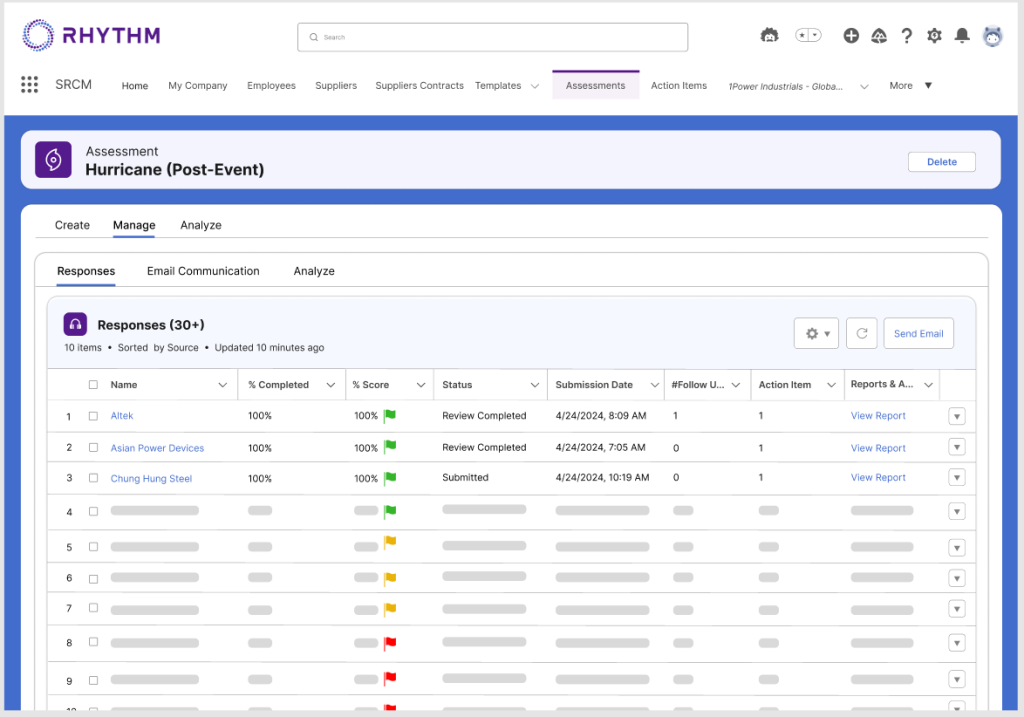The width and height of the screenshot is (1024, 717).
Task: Click the Hurricane assessment purple icon
Action: coord(53,160)
